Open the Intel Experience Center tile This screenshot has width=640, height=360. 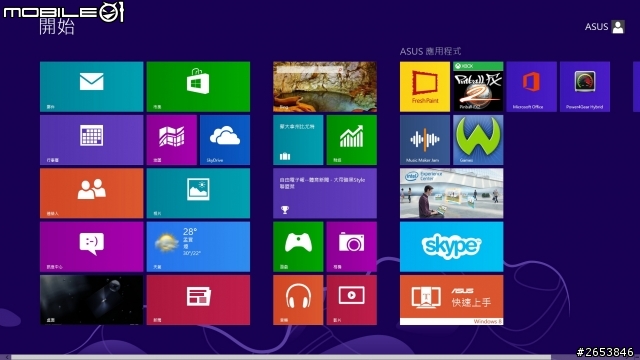pyautogui.click(x=451, y=193)
